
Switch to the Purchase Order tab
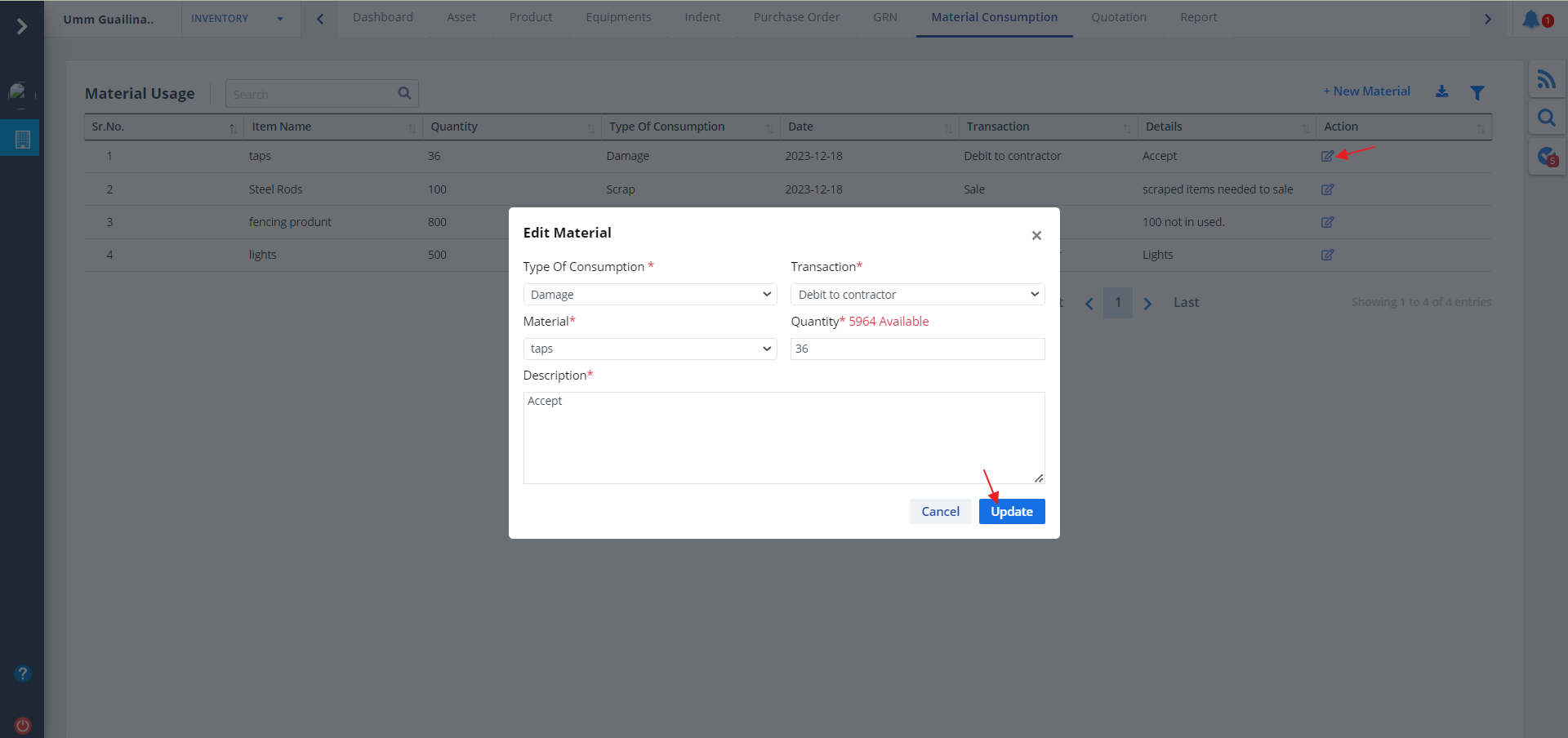coord(795,17)
